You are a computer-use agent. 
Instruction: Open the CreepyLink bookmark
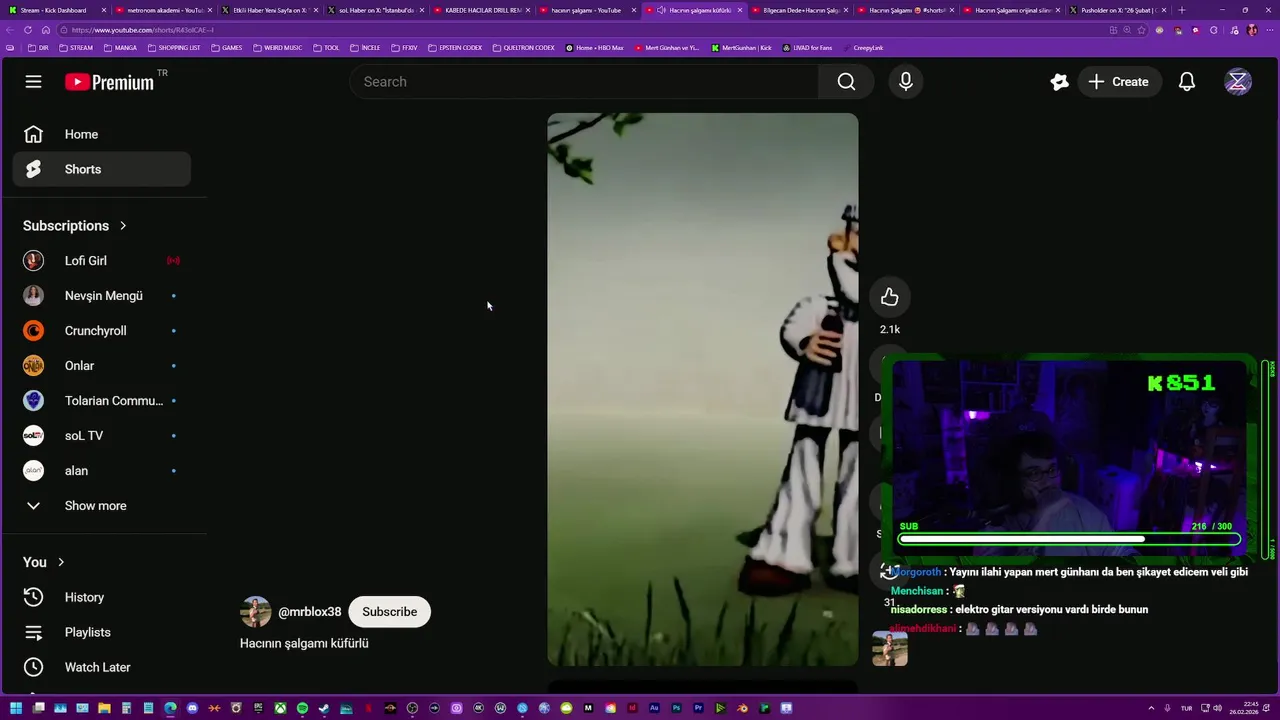[x=863, y=48]
